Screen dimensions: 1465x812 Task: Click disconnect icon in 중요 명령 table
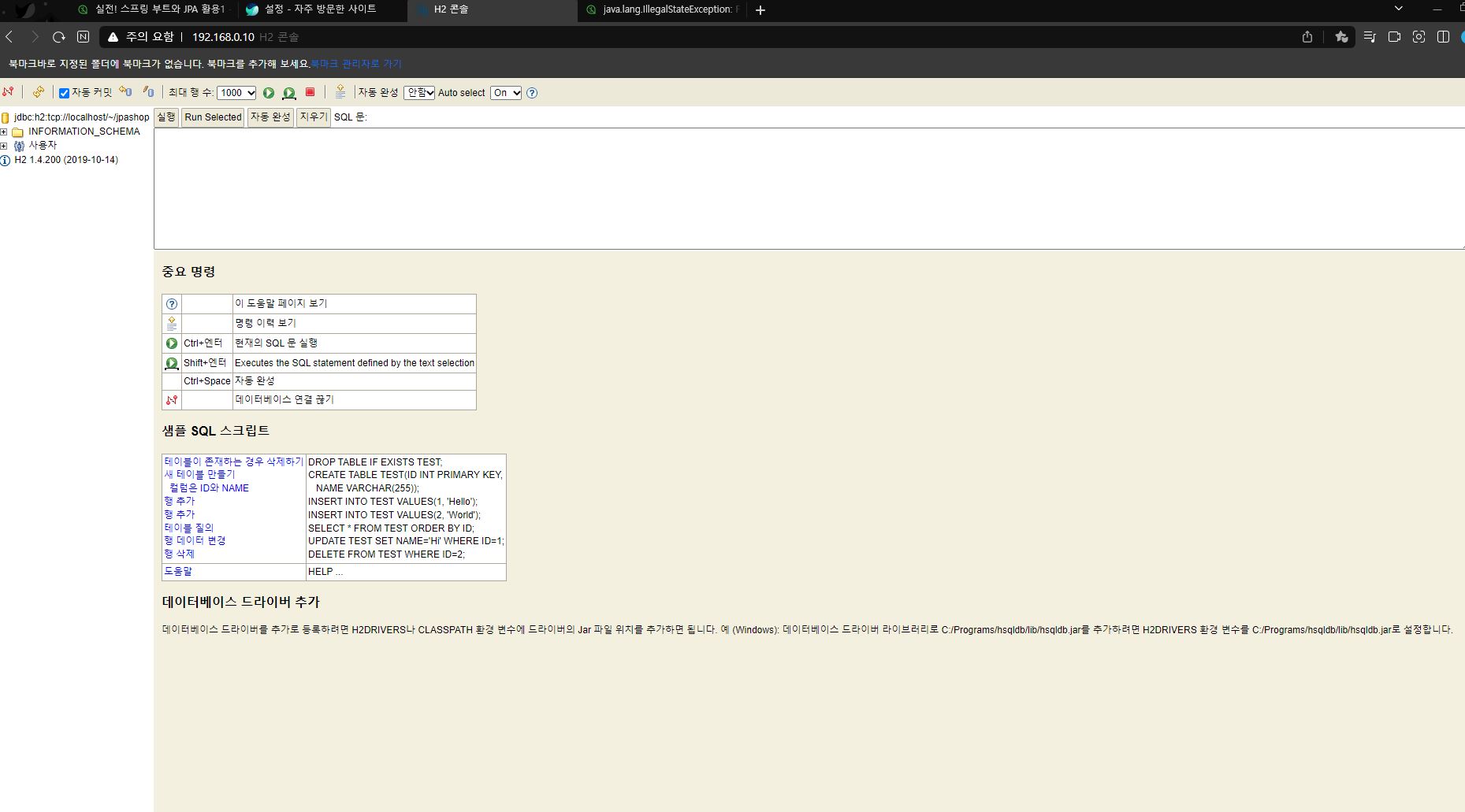click(172, 400)
